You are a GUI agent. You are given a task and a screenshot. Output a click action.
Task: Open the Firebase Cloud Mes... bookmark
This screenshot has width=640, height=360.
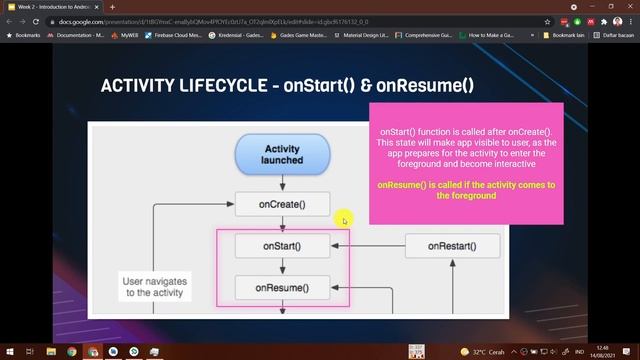(173, 36)
